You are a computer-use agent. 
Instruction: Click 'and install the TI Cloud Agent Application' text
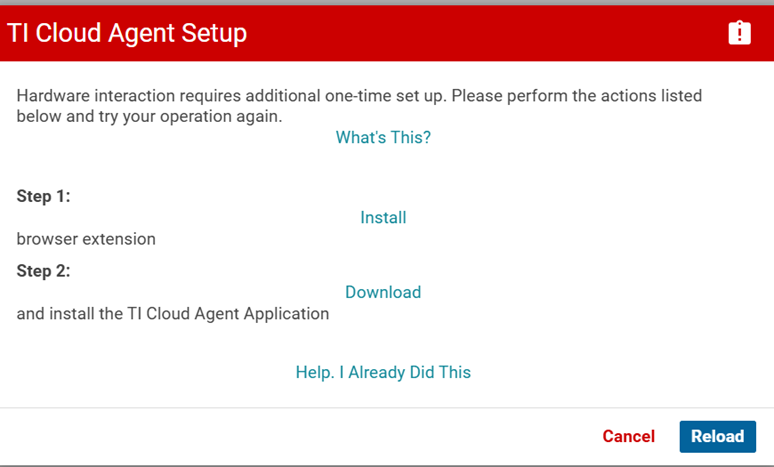click(173, 314)
